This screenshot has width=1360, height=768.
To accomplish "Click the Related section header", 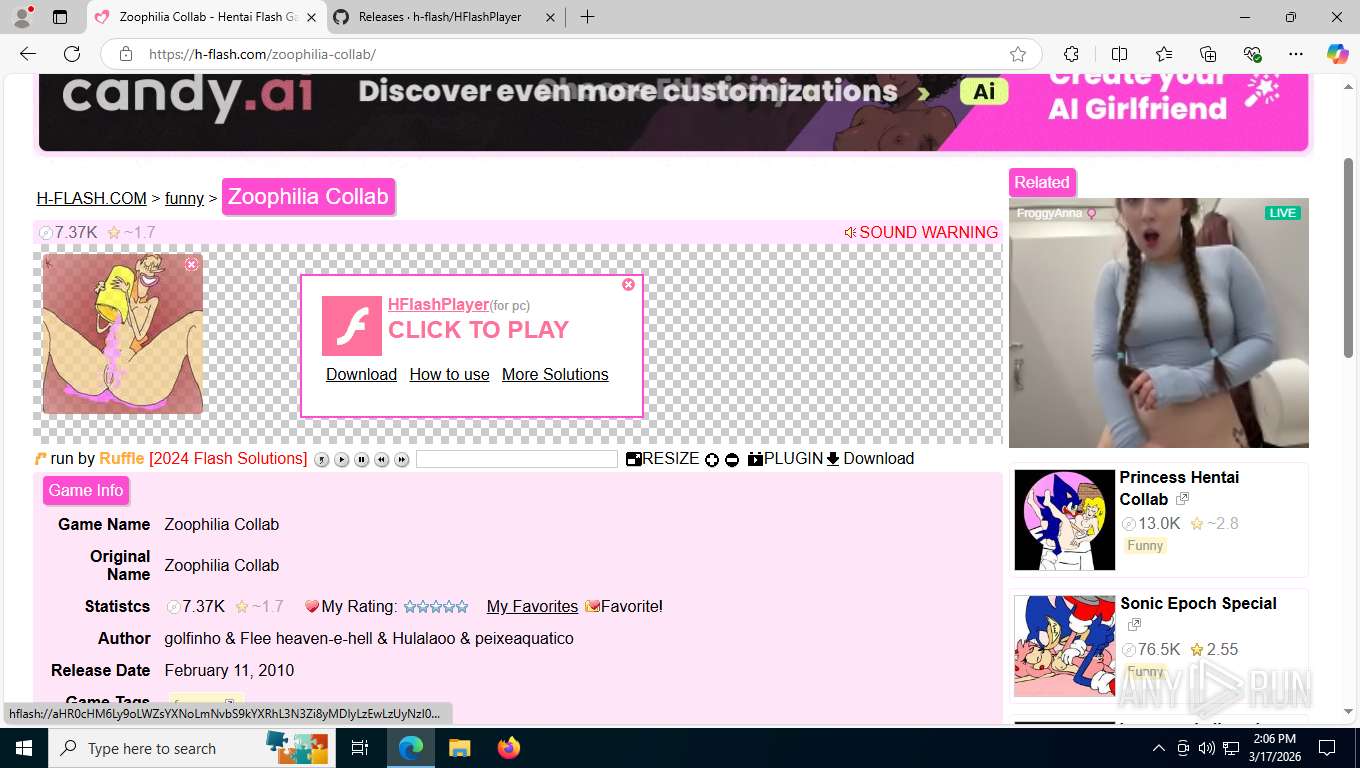I will tap(1042, 182).
